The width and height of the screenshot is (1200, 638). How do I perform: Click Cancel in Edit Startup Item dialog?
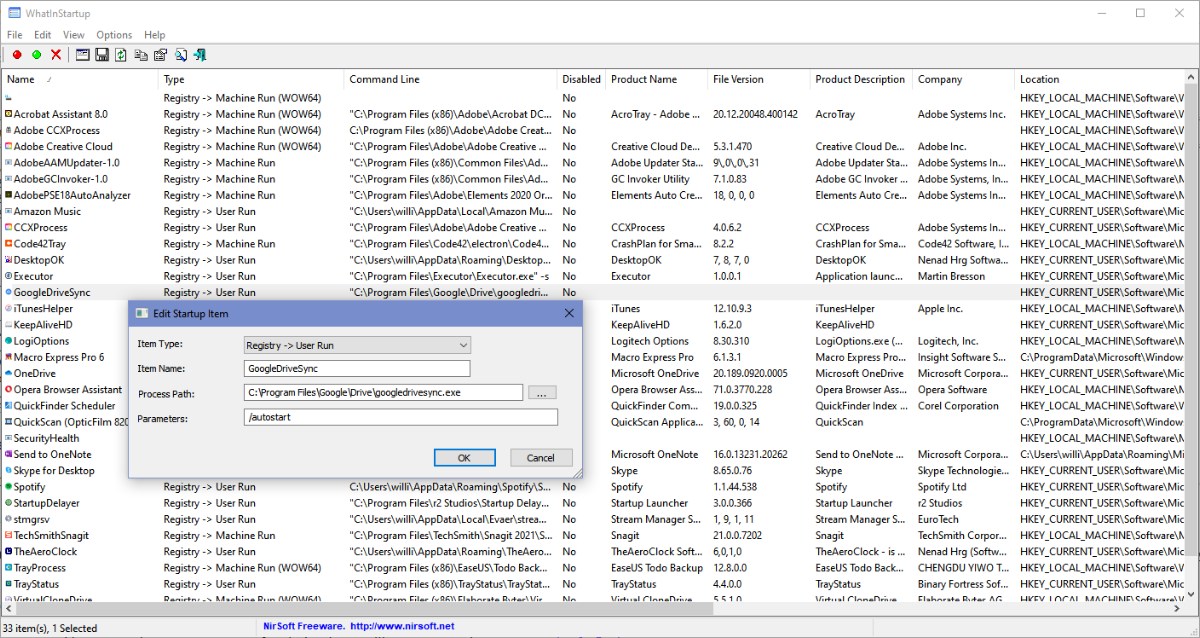tap(541, 457)
